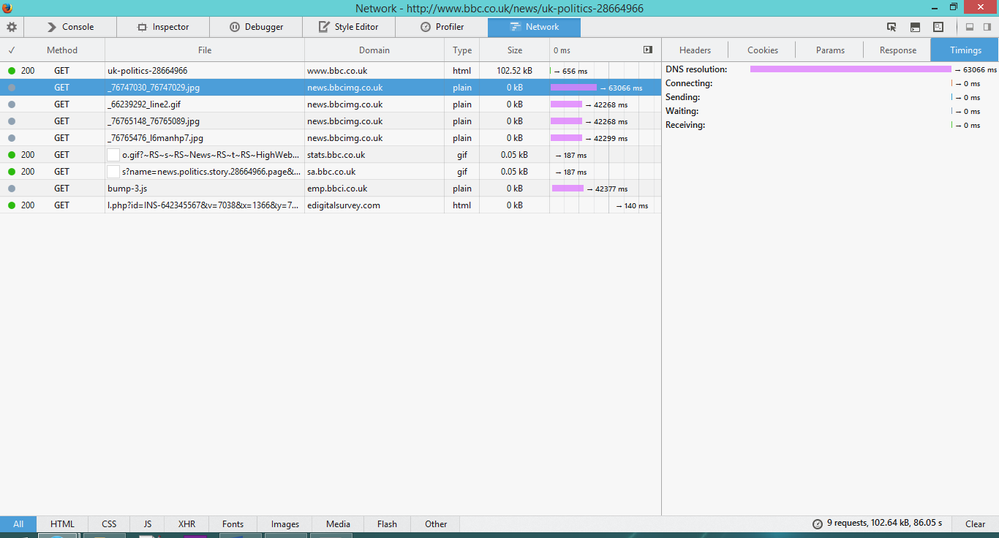The width and height of the screenshot is (999, 538).
Task: Click the 102.52 kB size cell
Action: point(514,71)
